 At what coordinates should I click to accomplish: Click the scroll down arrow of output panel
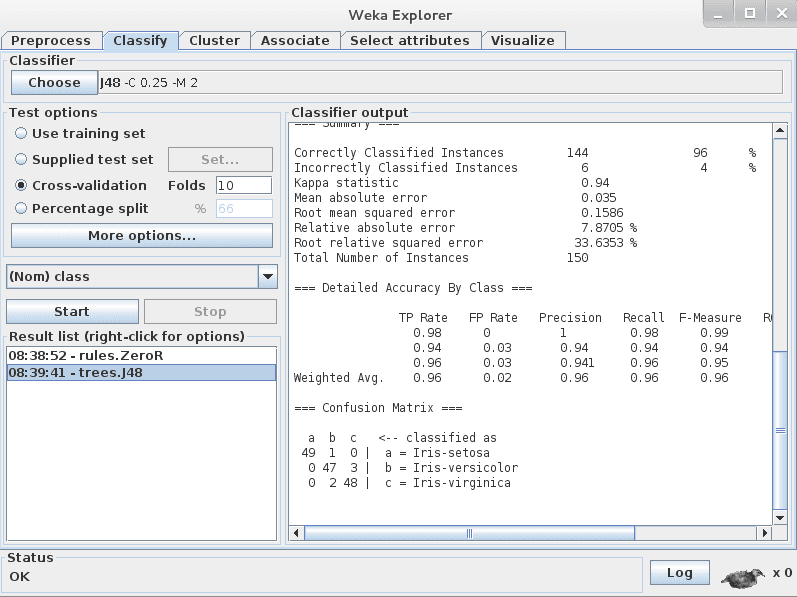pyautogui.click(x=780, y=517)
